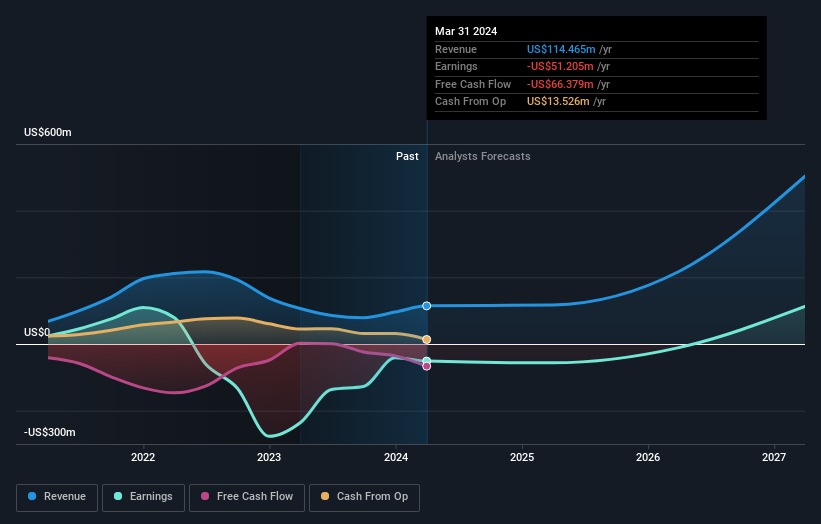This screenshot has height=524, width=821.
Task: Click the 2023 x-axis label
Action: click(x=269, y=457)
